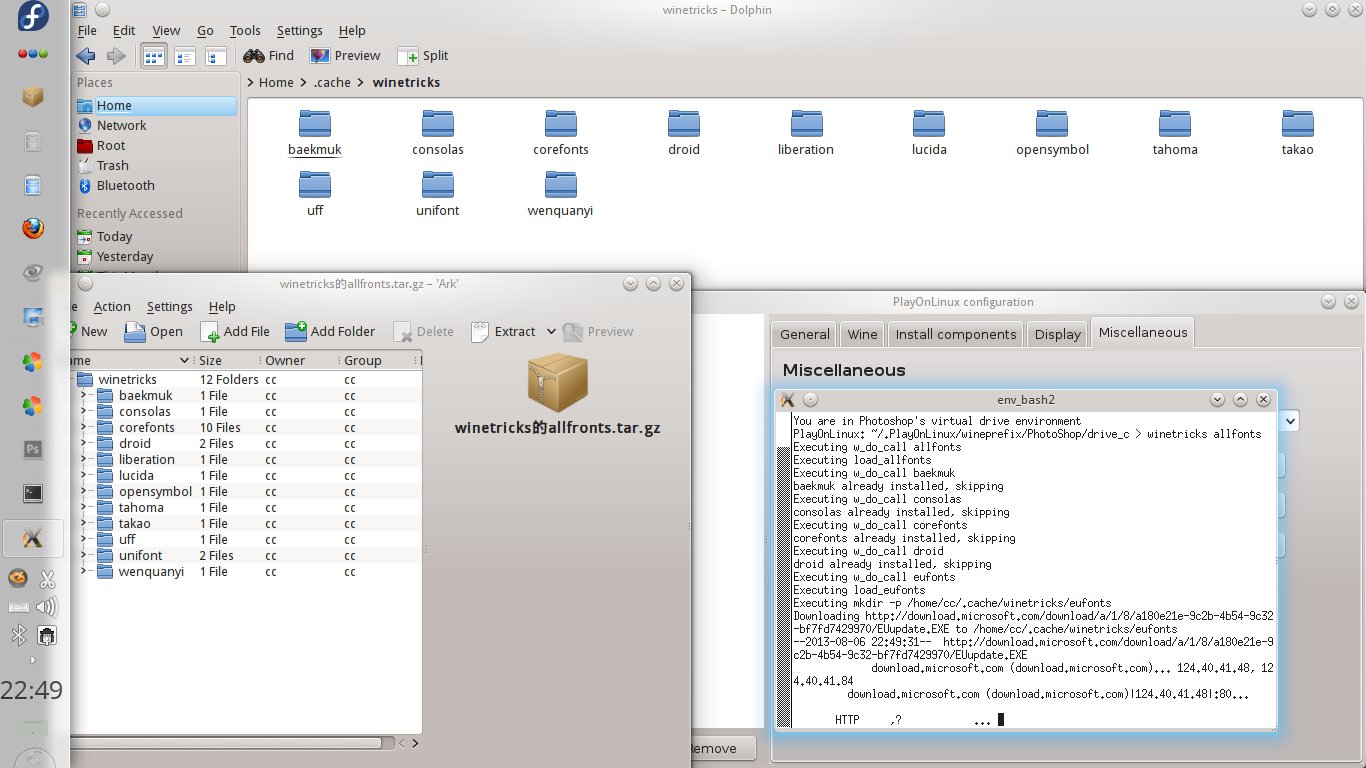The image size is (1366, 768).
Task: Click the network management tray icon
Action: tap(46, 635)
